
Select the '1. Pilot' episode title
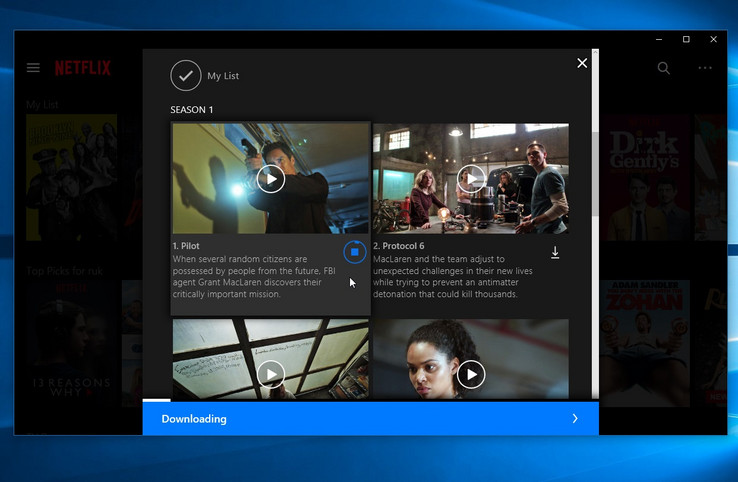coord(186,246)
